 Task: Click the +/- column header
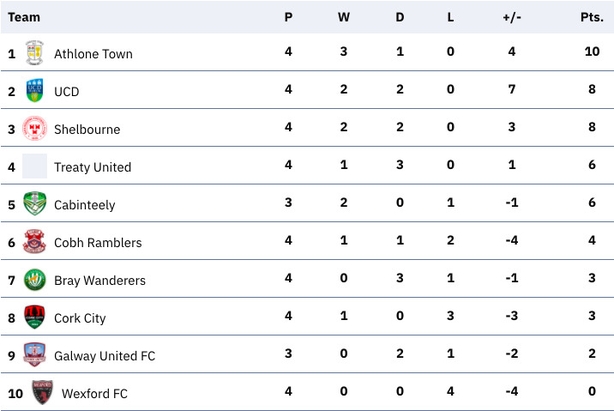(512, 17)
